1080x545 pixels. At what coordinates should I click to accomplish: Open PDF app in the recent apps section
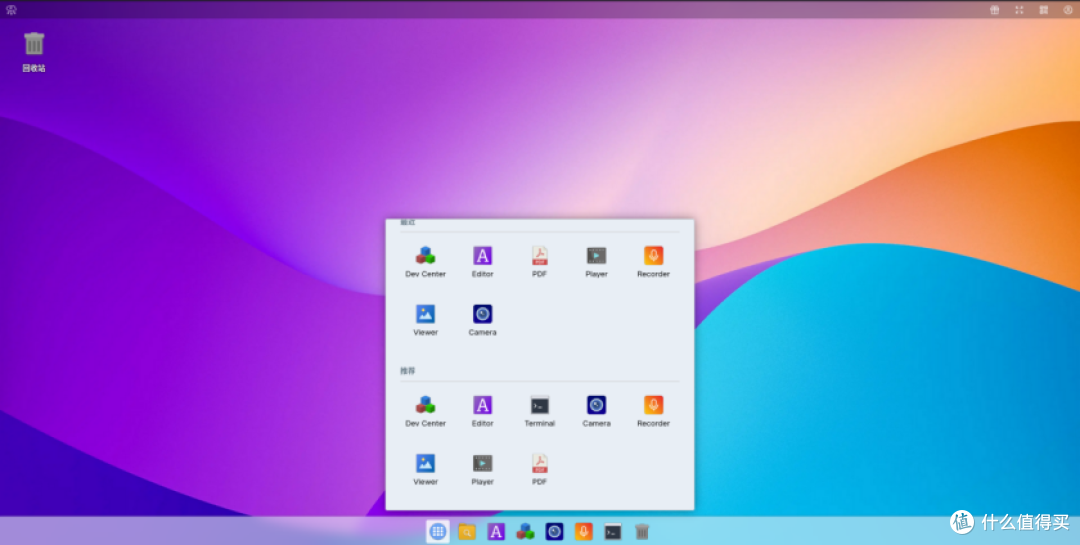(x=539, y=262)
